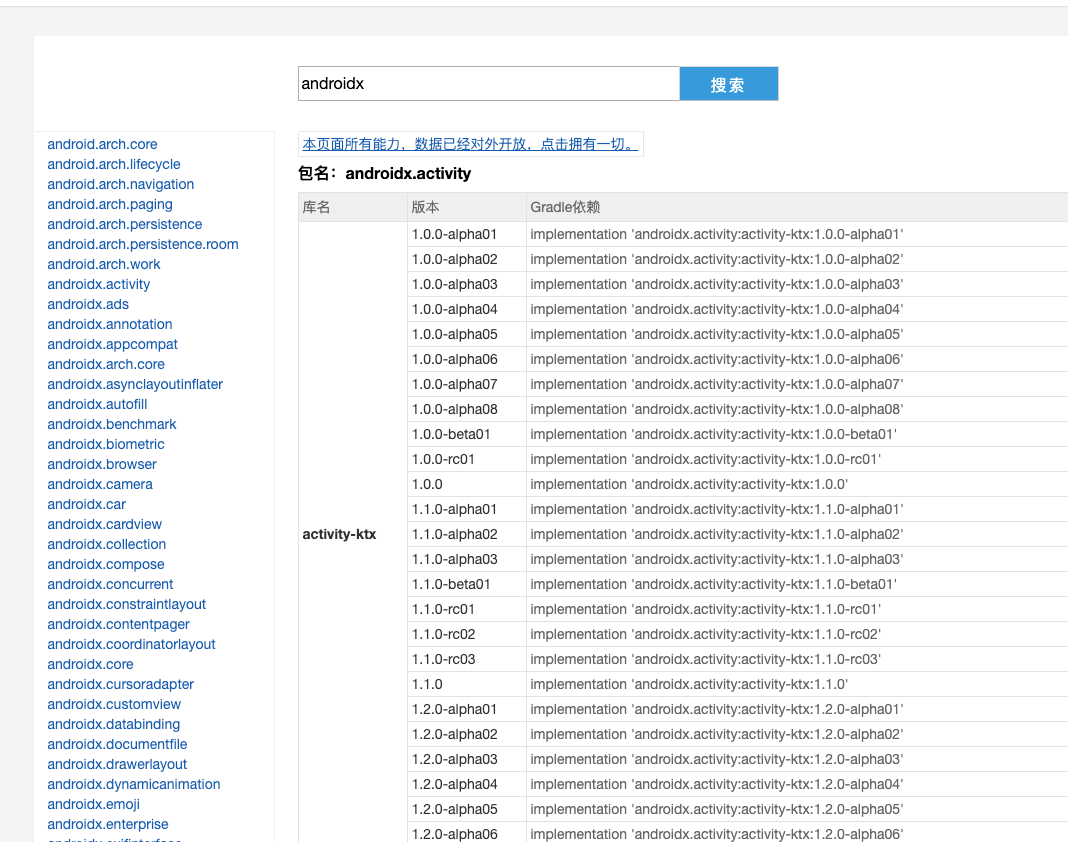Select android.arch.persistence.room link

pyautogui.click(x=143, y=244)
